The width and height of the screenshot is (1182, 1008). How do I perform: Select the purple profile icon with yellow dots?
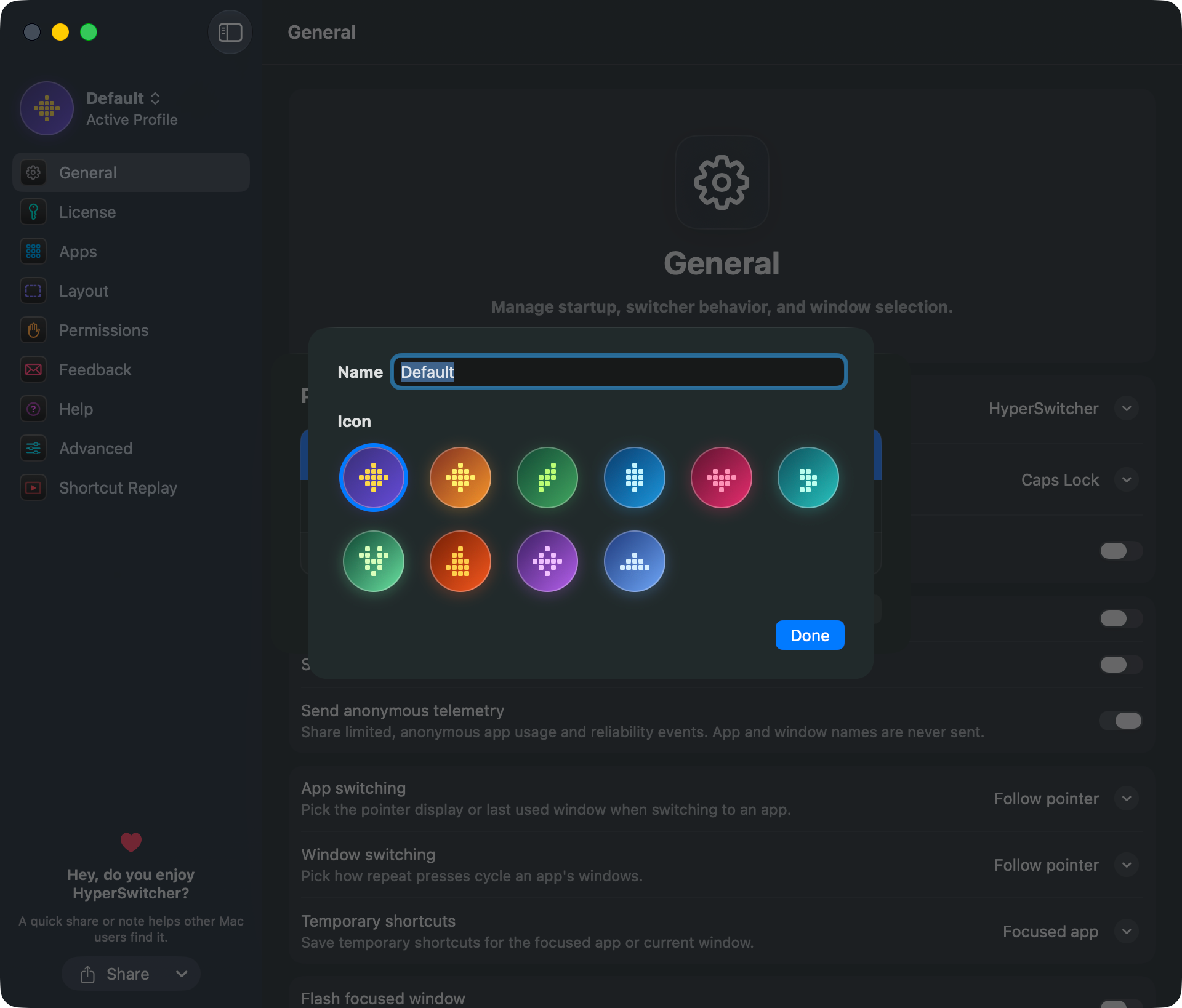tap(374, 478)
